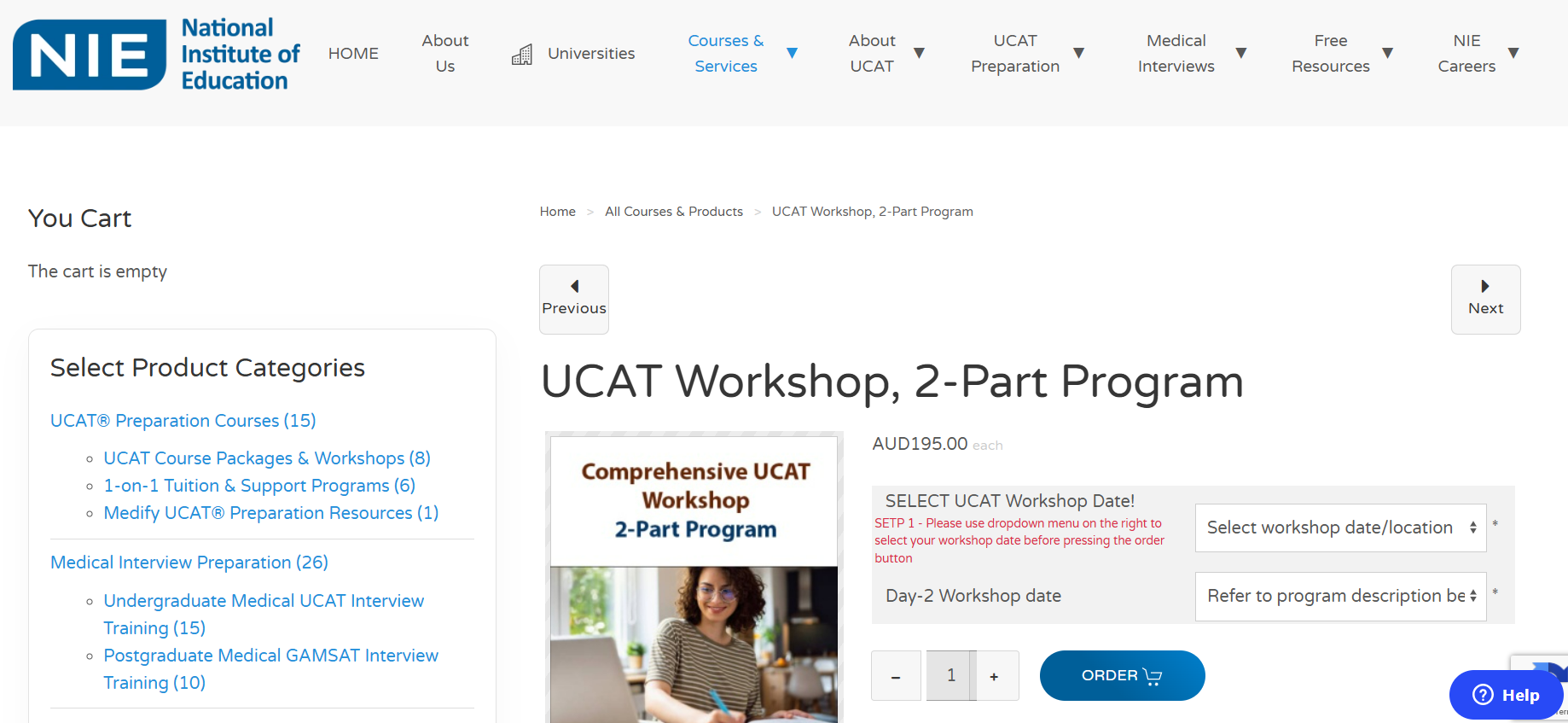
Task: Expand the Courses & Services dropdown arrow
Action: point(792,53)
